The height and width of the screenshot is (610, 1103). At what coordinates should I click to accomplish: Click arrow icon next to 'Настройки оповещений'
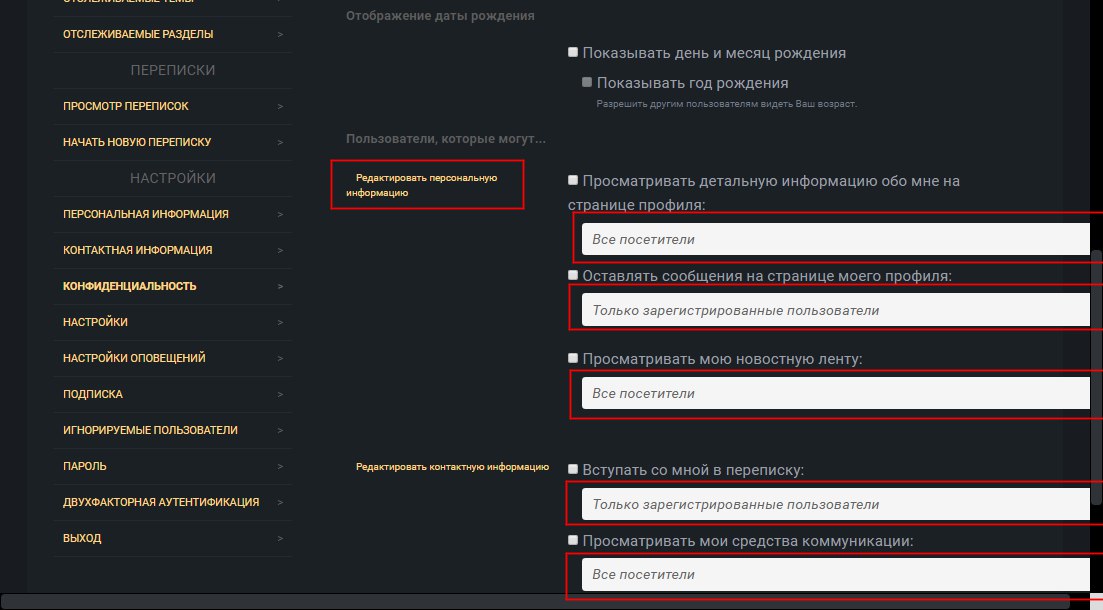pyautogui.click(x=280, y=358)
